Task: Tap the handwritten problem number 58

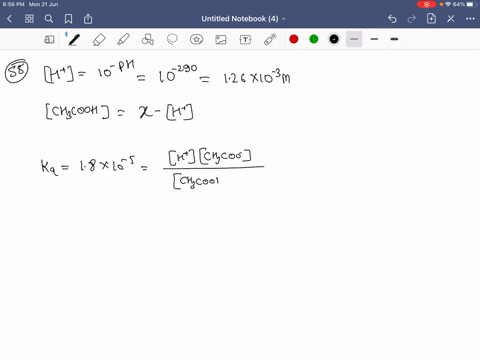Action: pyautogui.click(x=17, y=71)
